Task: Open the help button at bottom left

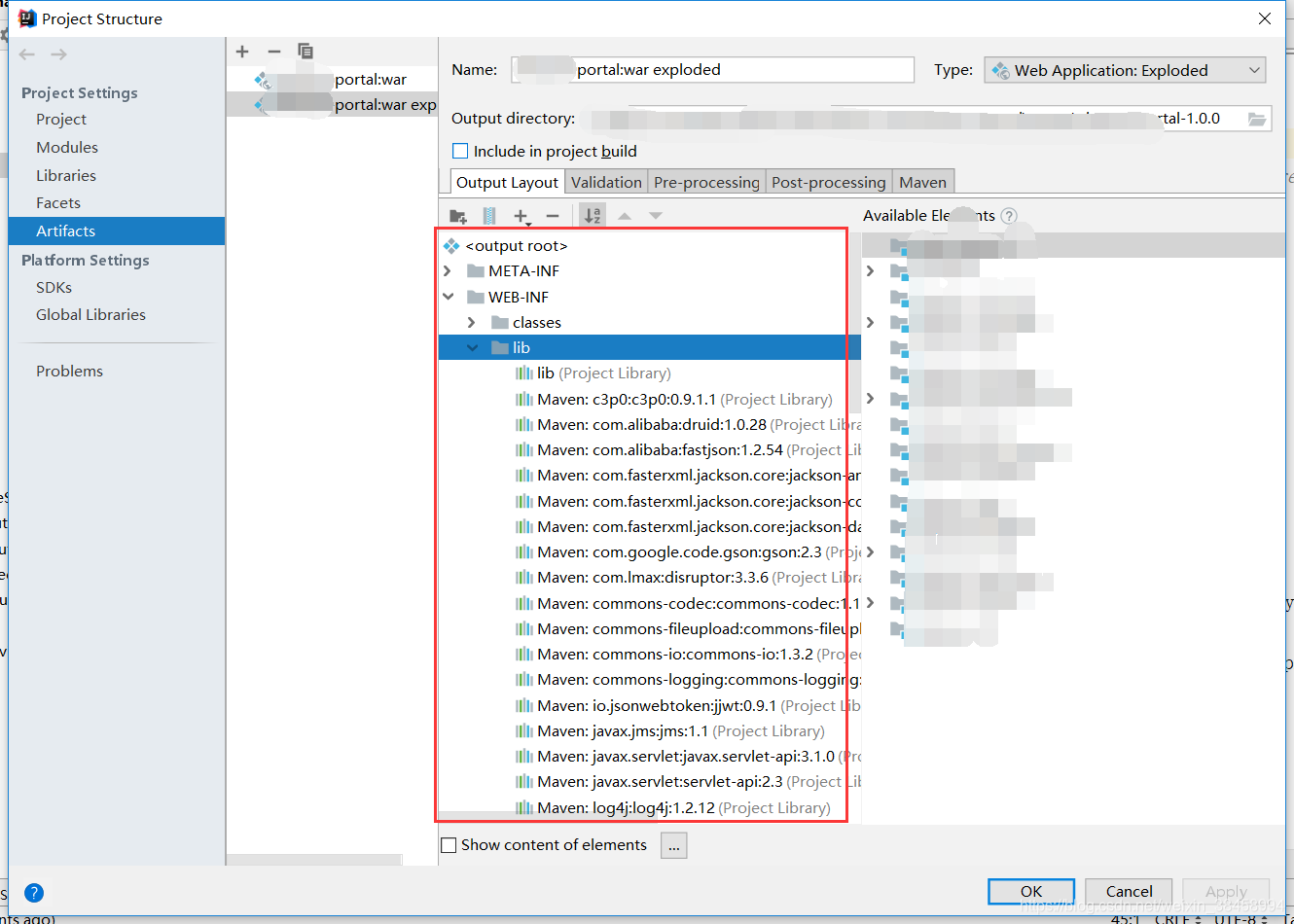Action: click(33, 893)
